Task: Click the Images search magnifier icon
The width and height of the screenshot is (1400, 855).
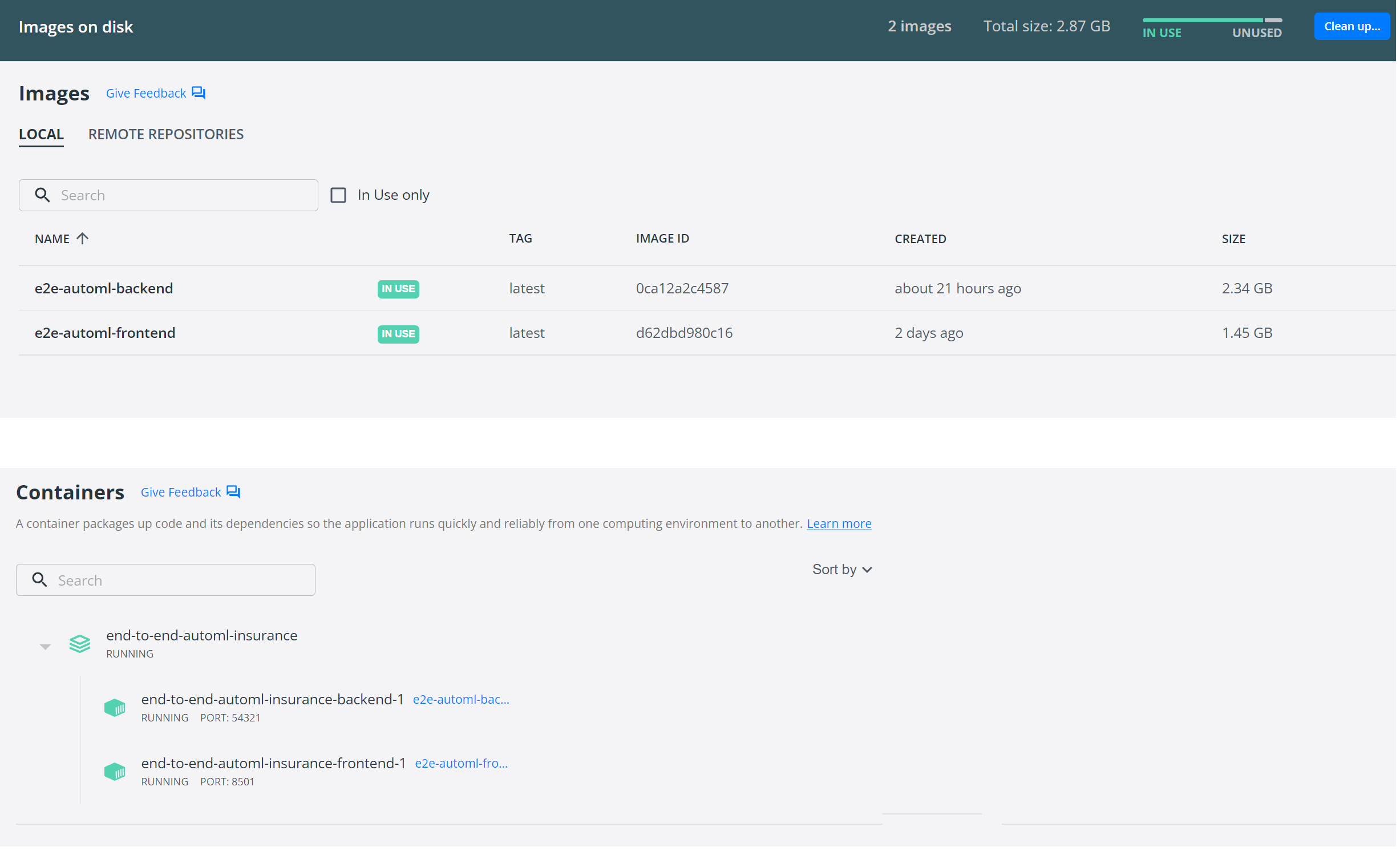Action: point(42,196)
